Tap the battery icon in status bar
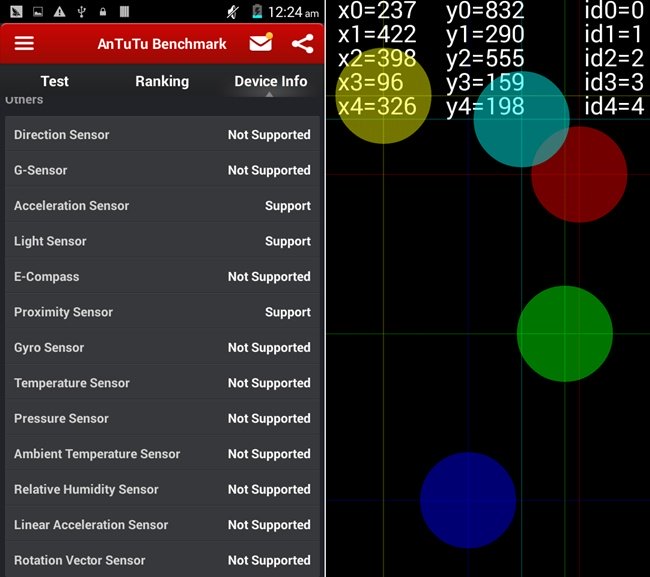The width and height of the screenshot is (650, 577). coord(256,12)
